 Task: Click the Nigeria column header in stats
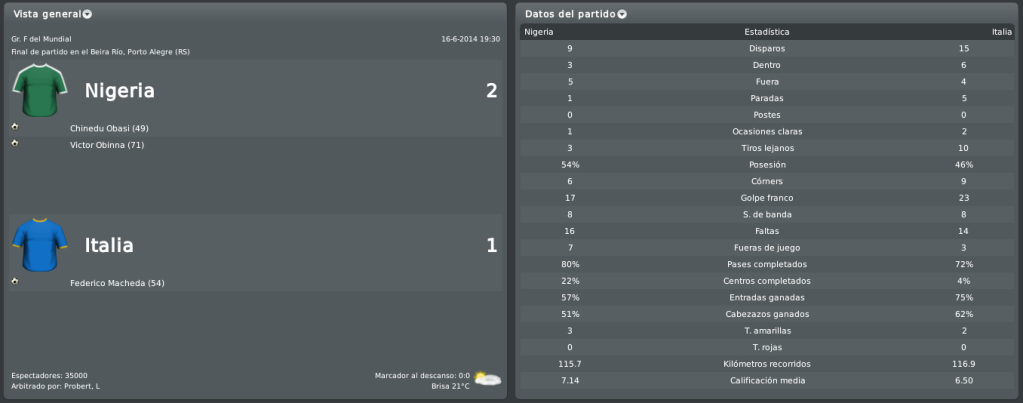point(539,32)
